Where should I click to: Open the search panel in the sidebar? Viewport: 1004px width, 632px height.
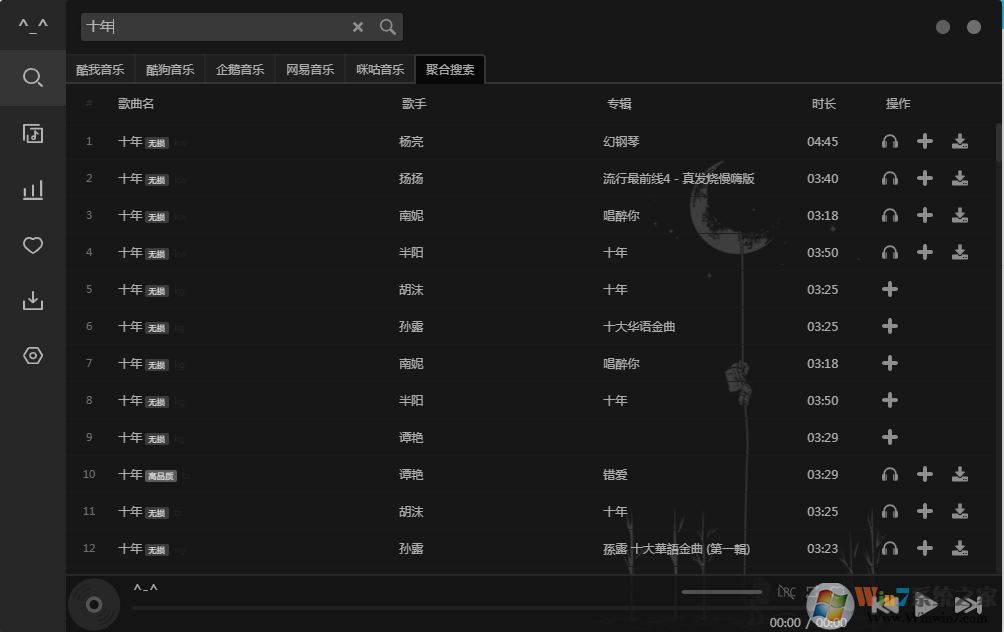pyautogui.click(x=32, y=77)
